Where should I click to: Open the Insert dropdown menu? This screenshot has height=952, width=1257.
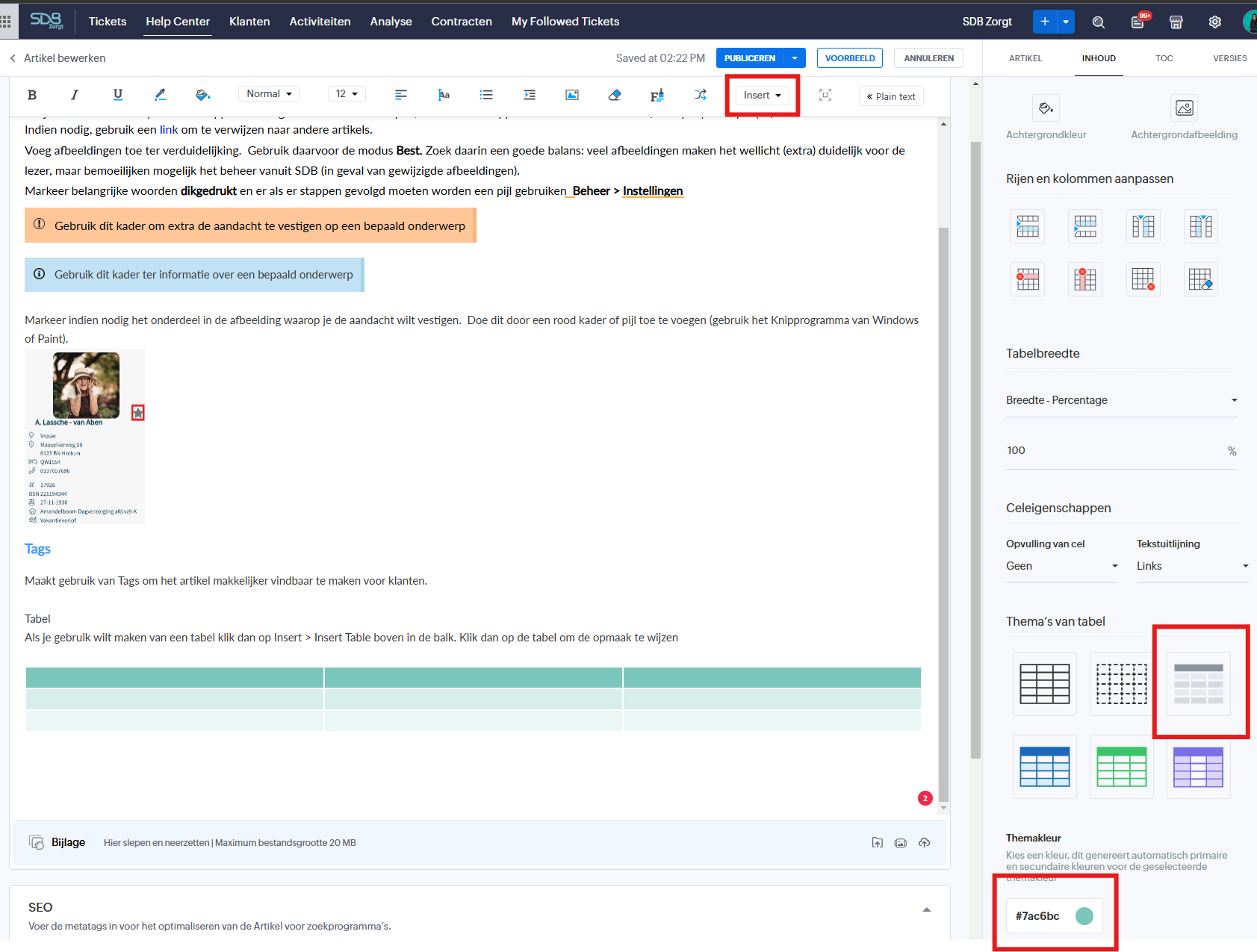[762, 96]
